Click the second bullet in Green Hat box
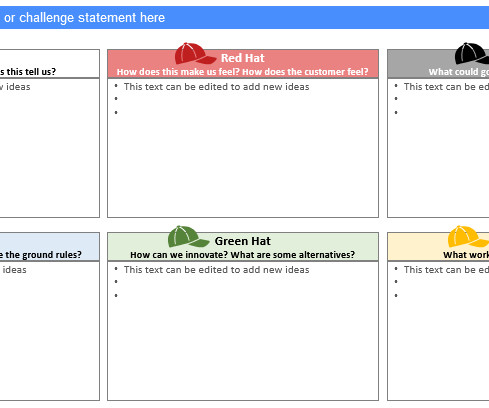The width and height of the screenshot is (489, 408). point(116,282)
